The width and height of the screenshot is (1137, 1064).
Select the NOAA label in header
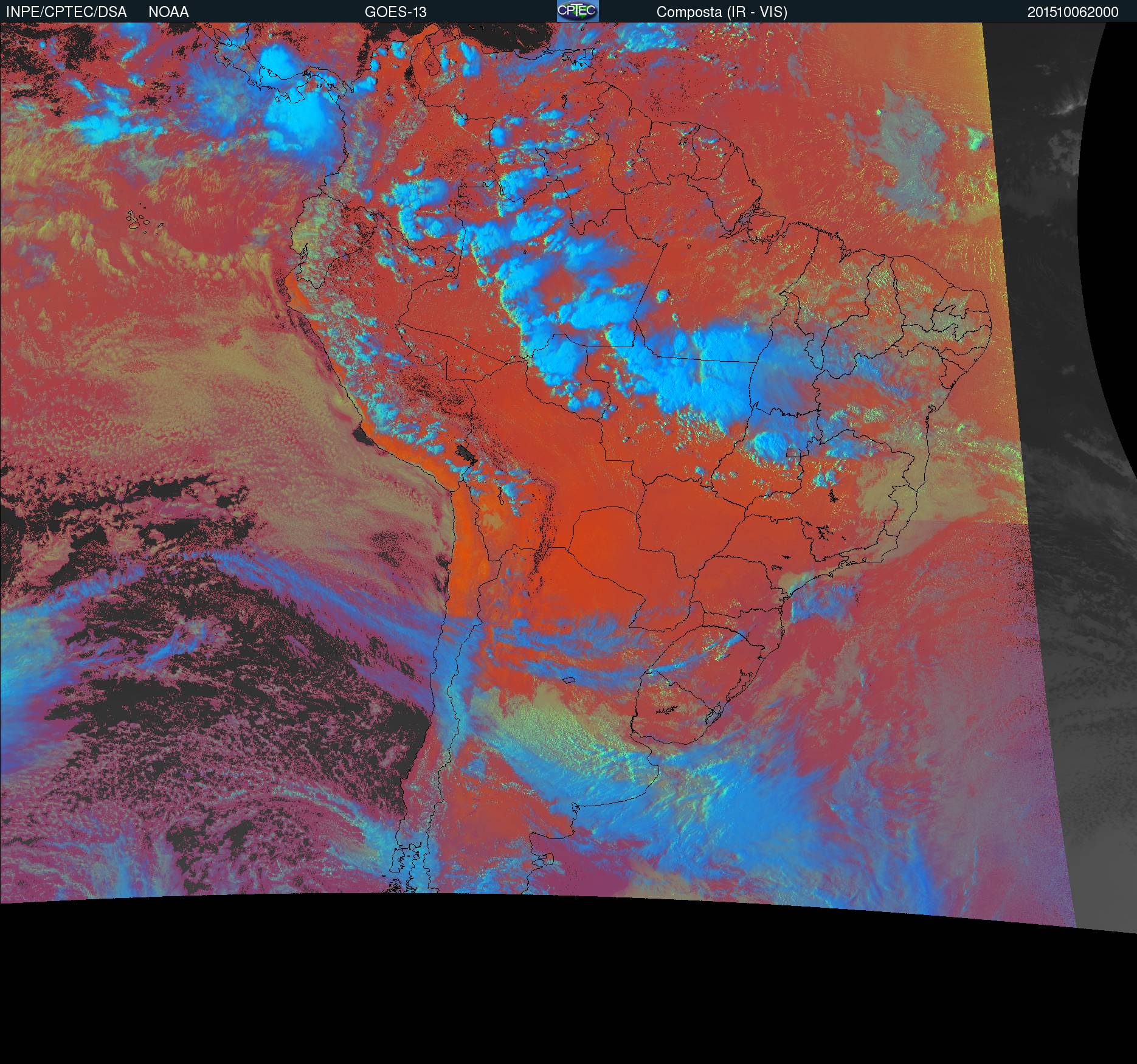168,12
